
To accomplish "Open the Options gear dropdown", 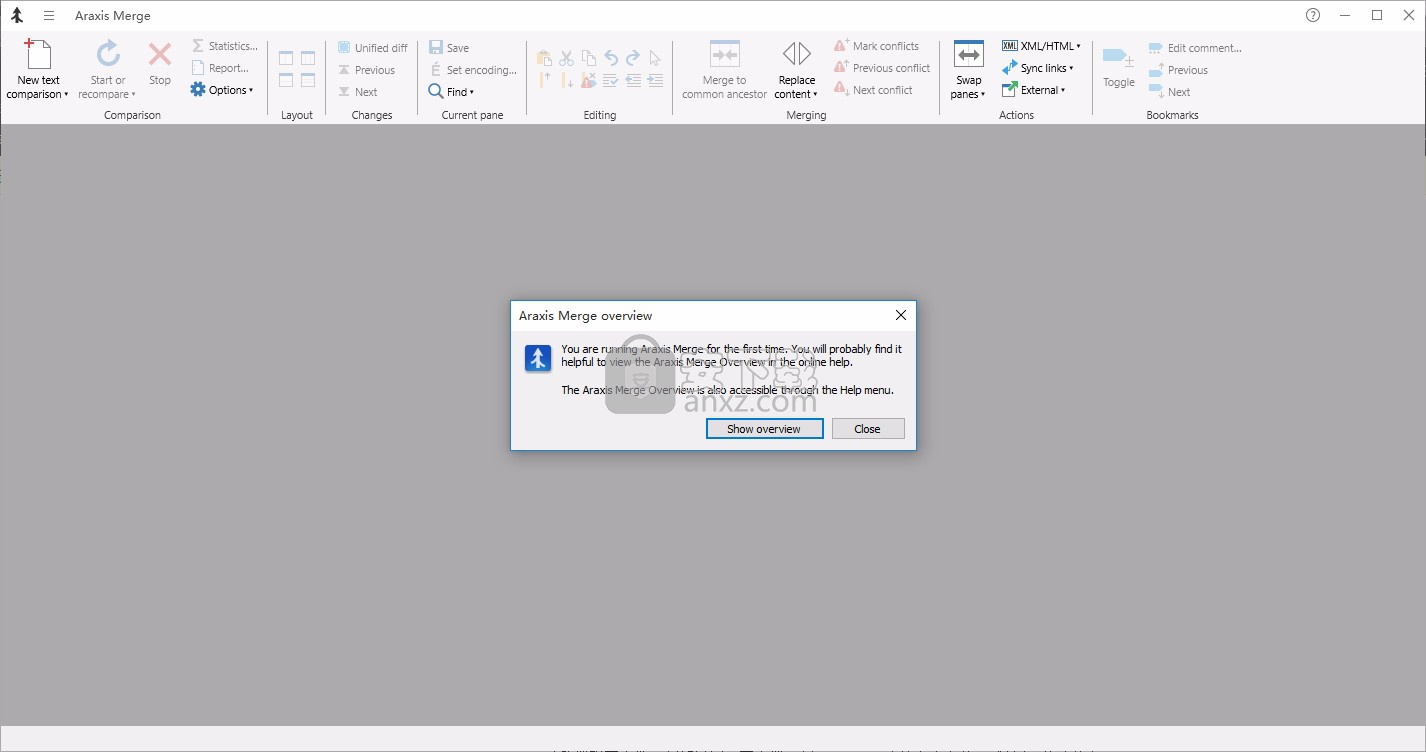I will (x=222, y=90).
